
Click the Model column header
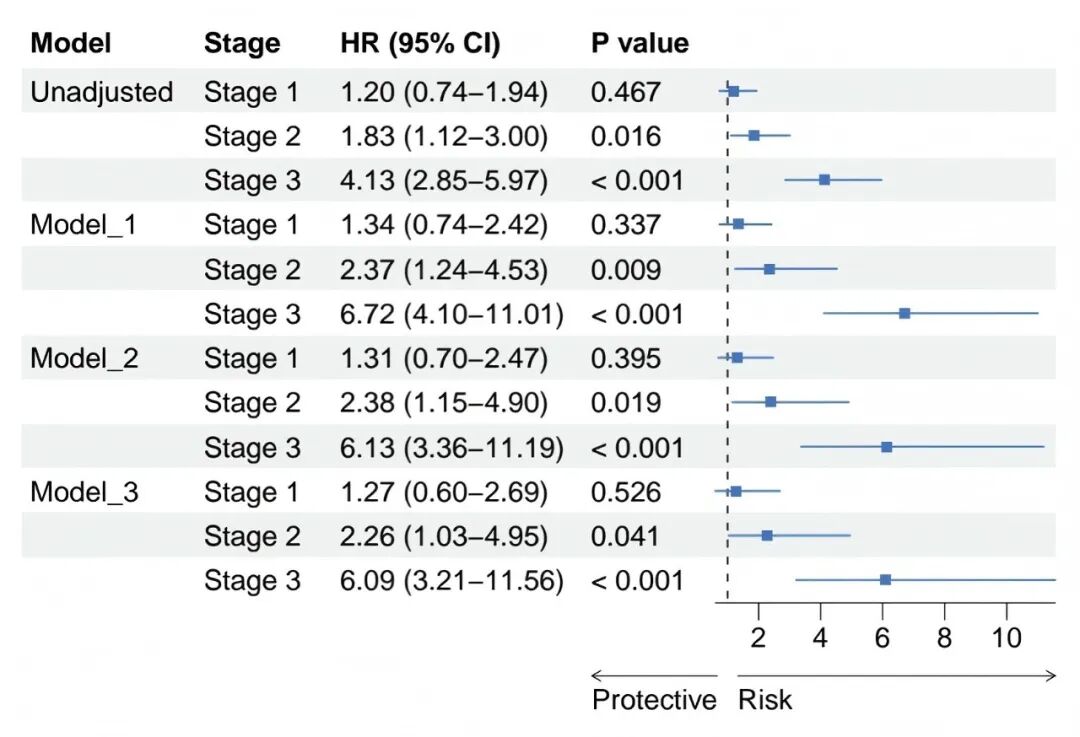pyautogui.click(x=70, y=43)
